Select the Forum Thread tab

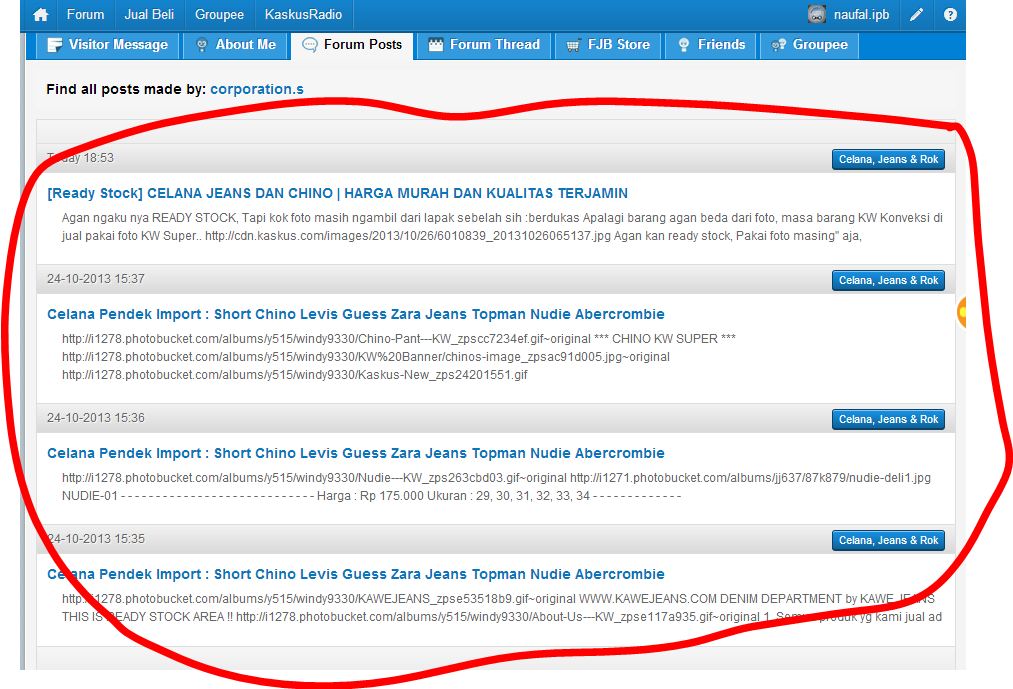[x=483, y=45]
